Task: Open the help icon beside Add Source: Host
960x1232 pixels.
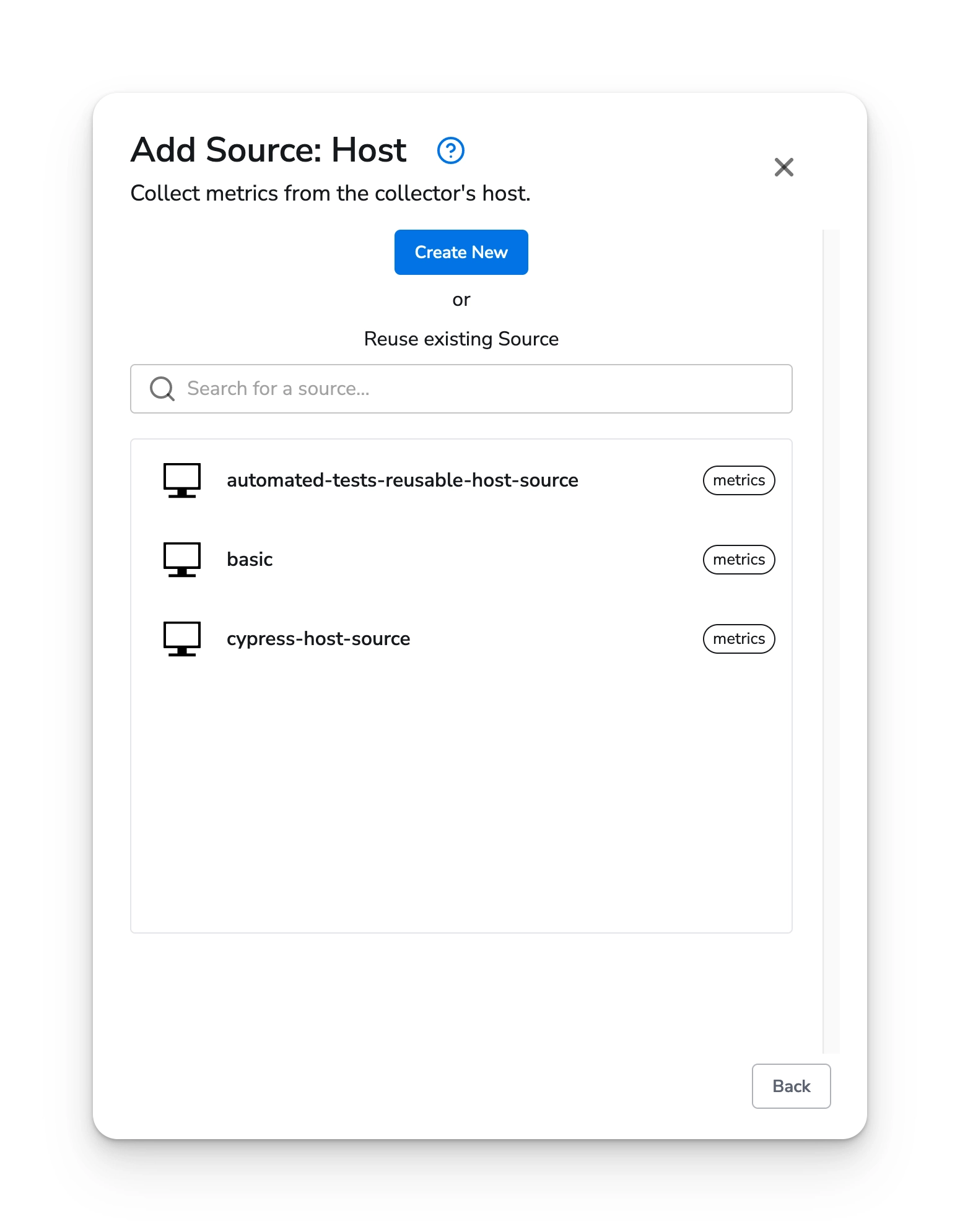Action: point(450,150)
